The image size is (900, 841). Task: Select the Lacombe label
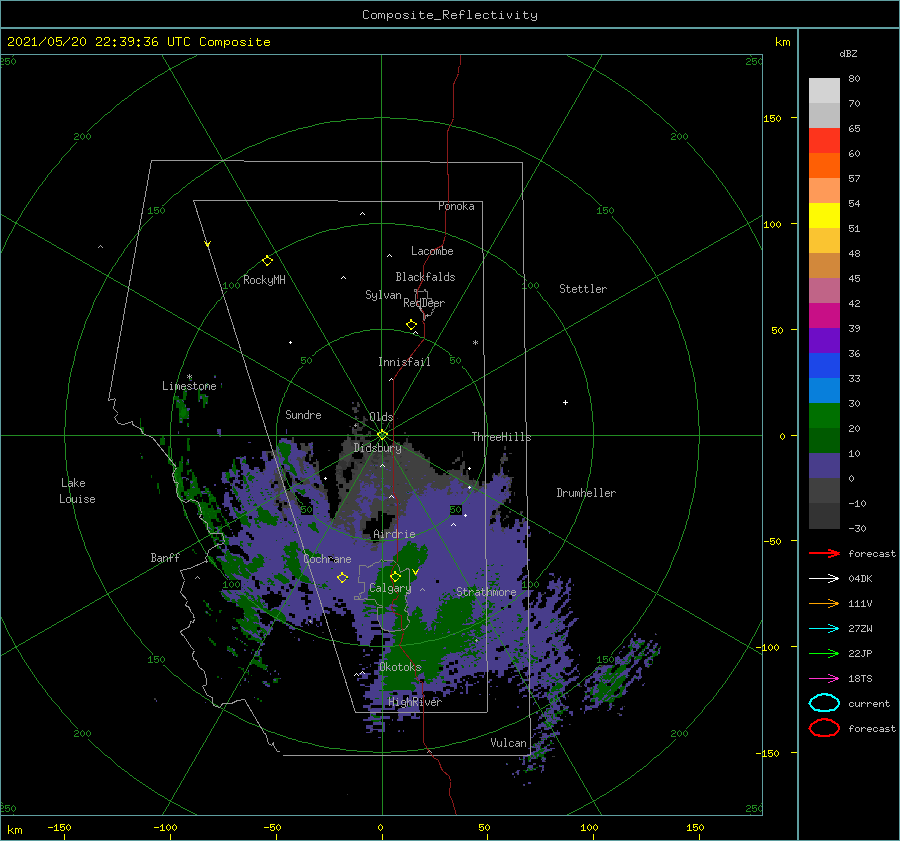432,251
